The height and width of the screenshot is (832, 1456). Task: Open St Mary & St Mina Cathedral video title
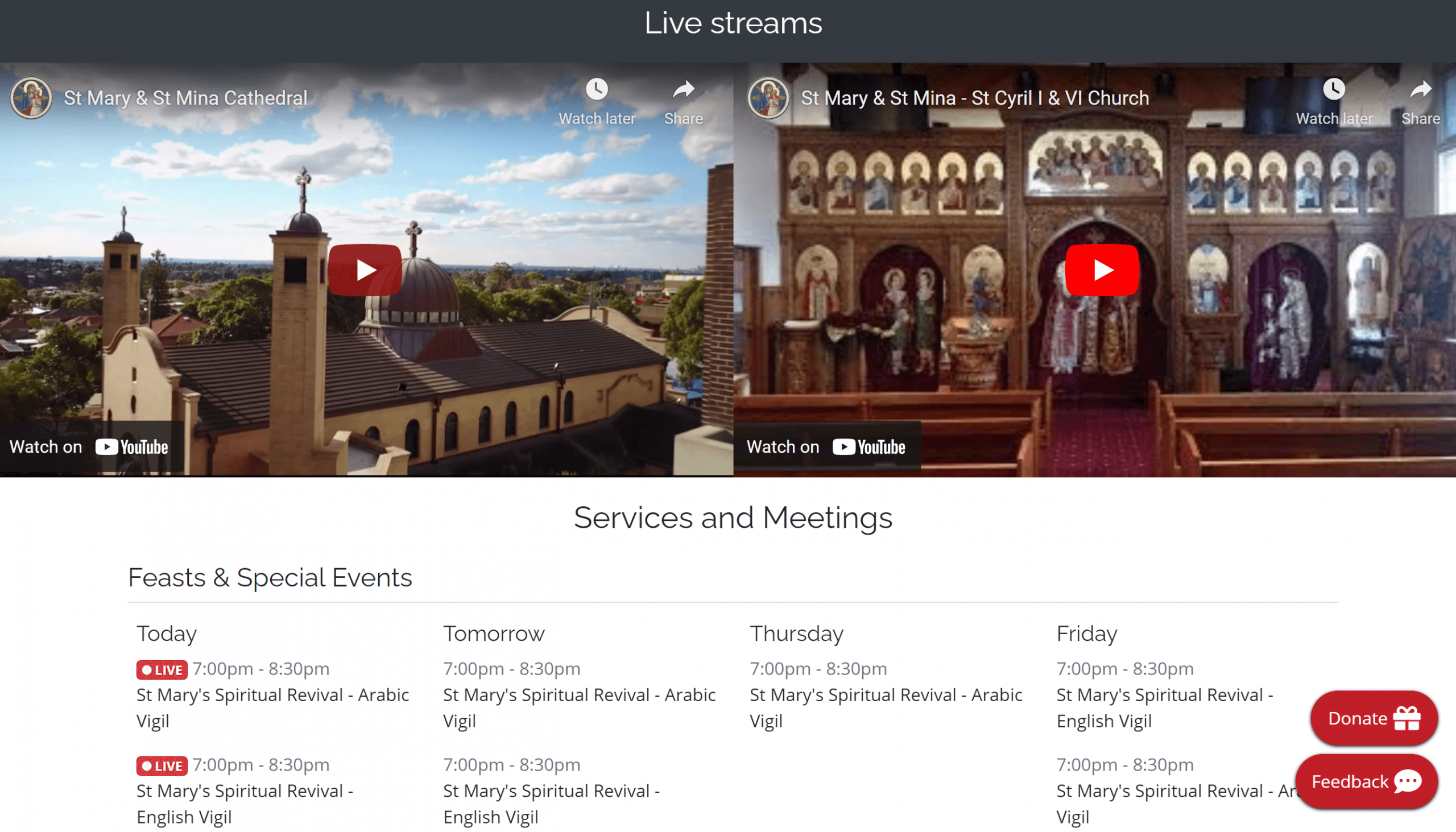point(185,98)
